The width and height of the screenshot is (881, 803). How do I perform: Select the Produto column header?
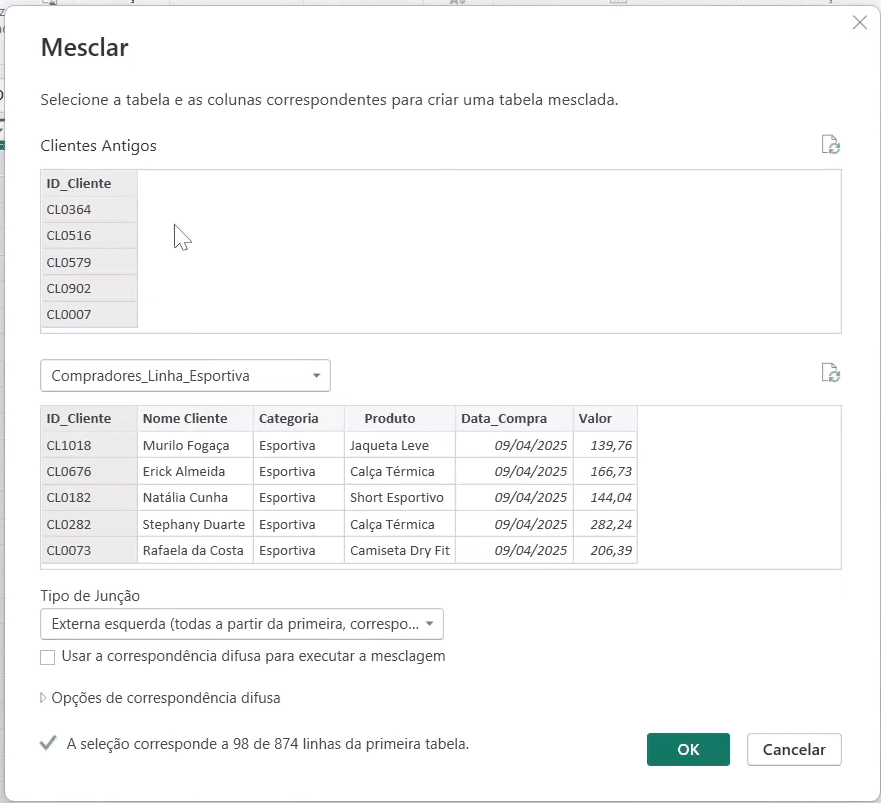pos(399,419)
